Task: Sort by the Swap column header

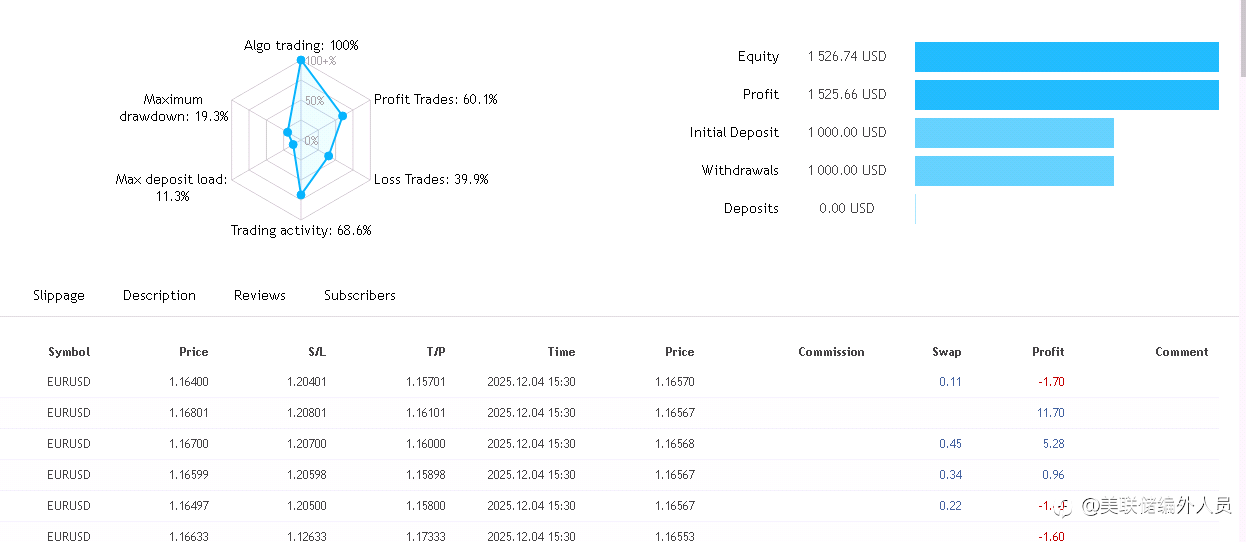Action: 946,352
